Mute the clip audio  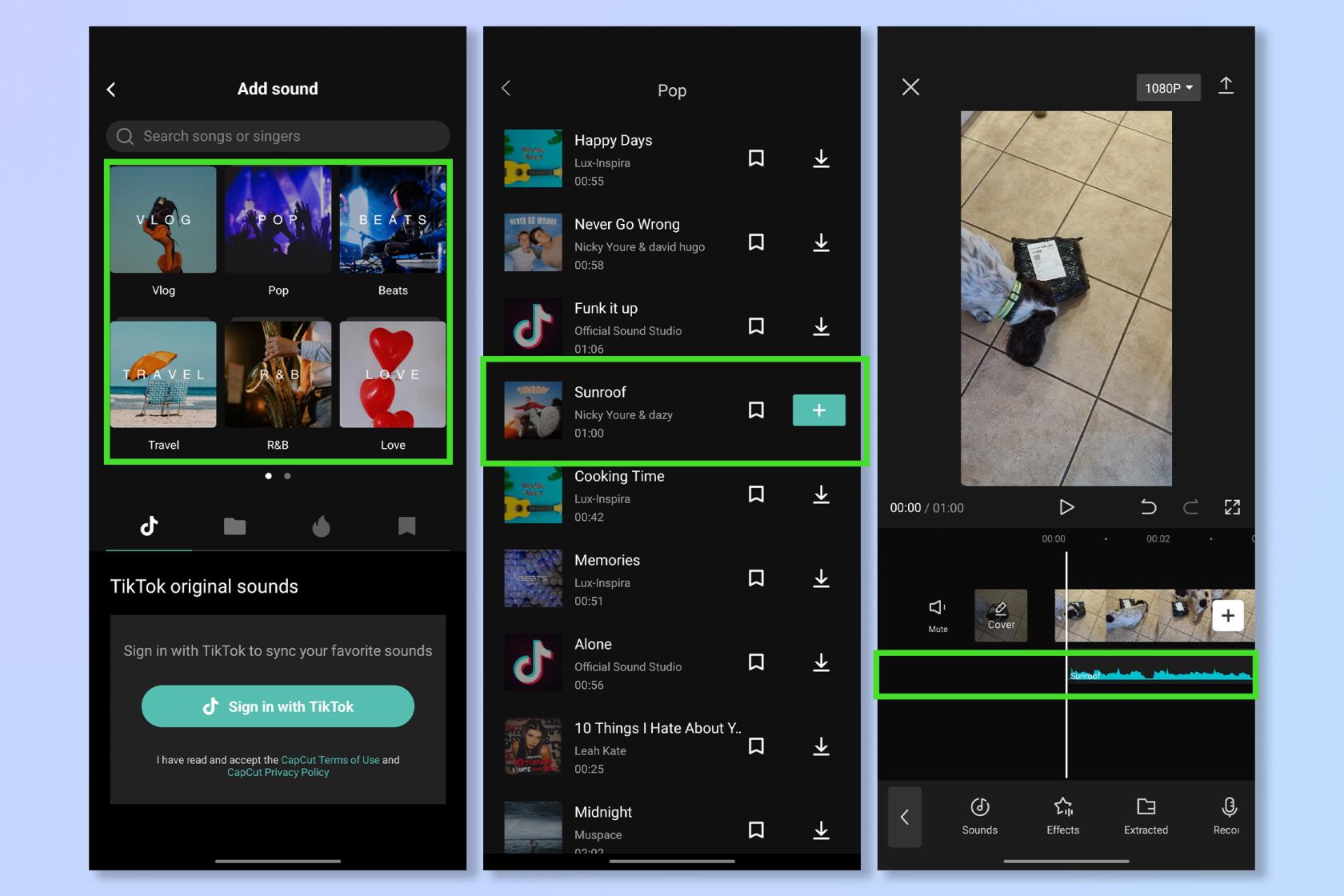(x=938, y=615)
